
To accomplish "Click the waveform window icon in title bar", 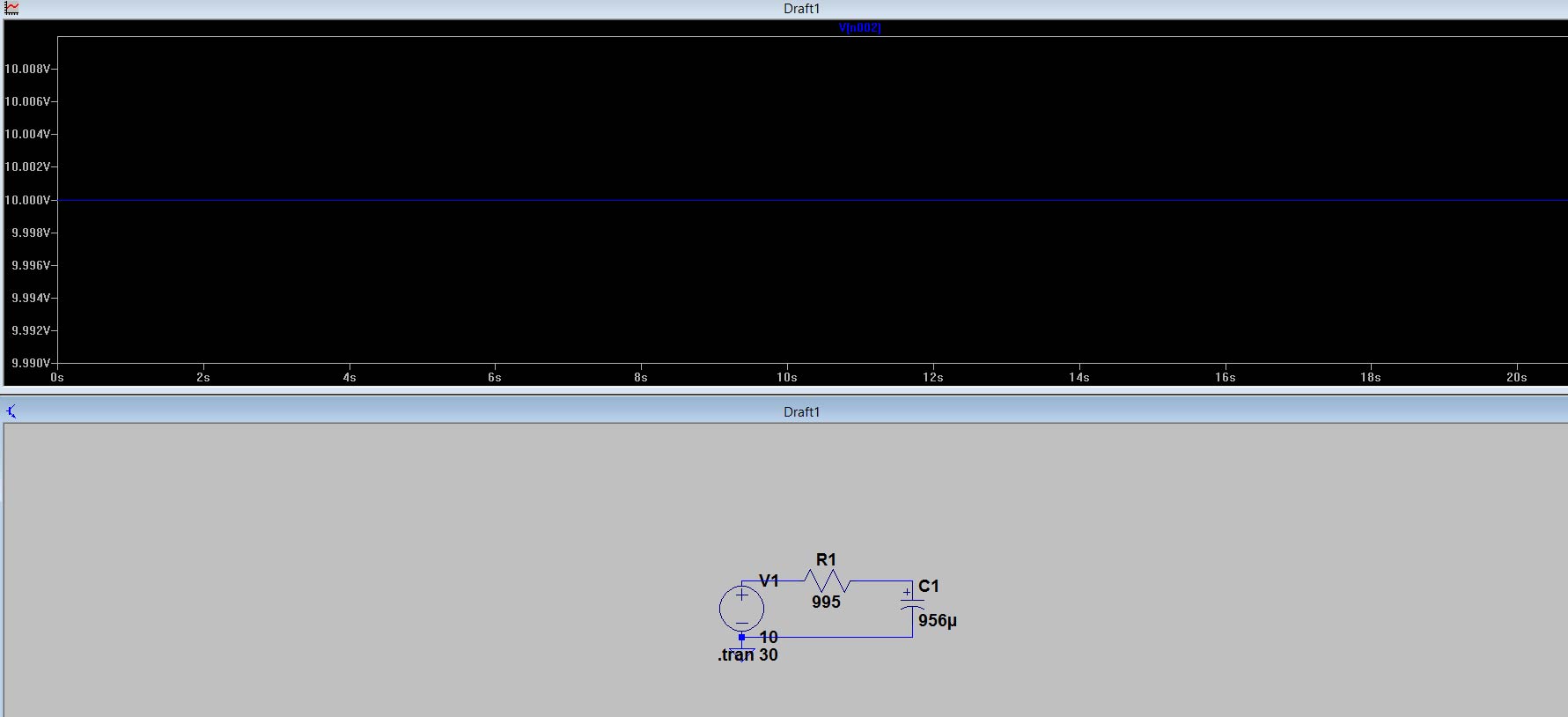I will pos(11,8).
